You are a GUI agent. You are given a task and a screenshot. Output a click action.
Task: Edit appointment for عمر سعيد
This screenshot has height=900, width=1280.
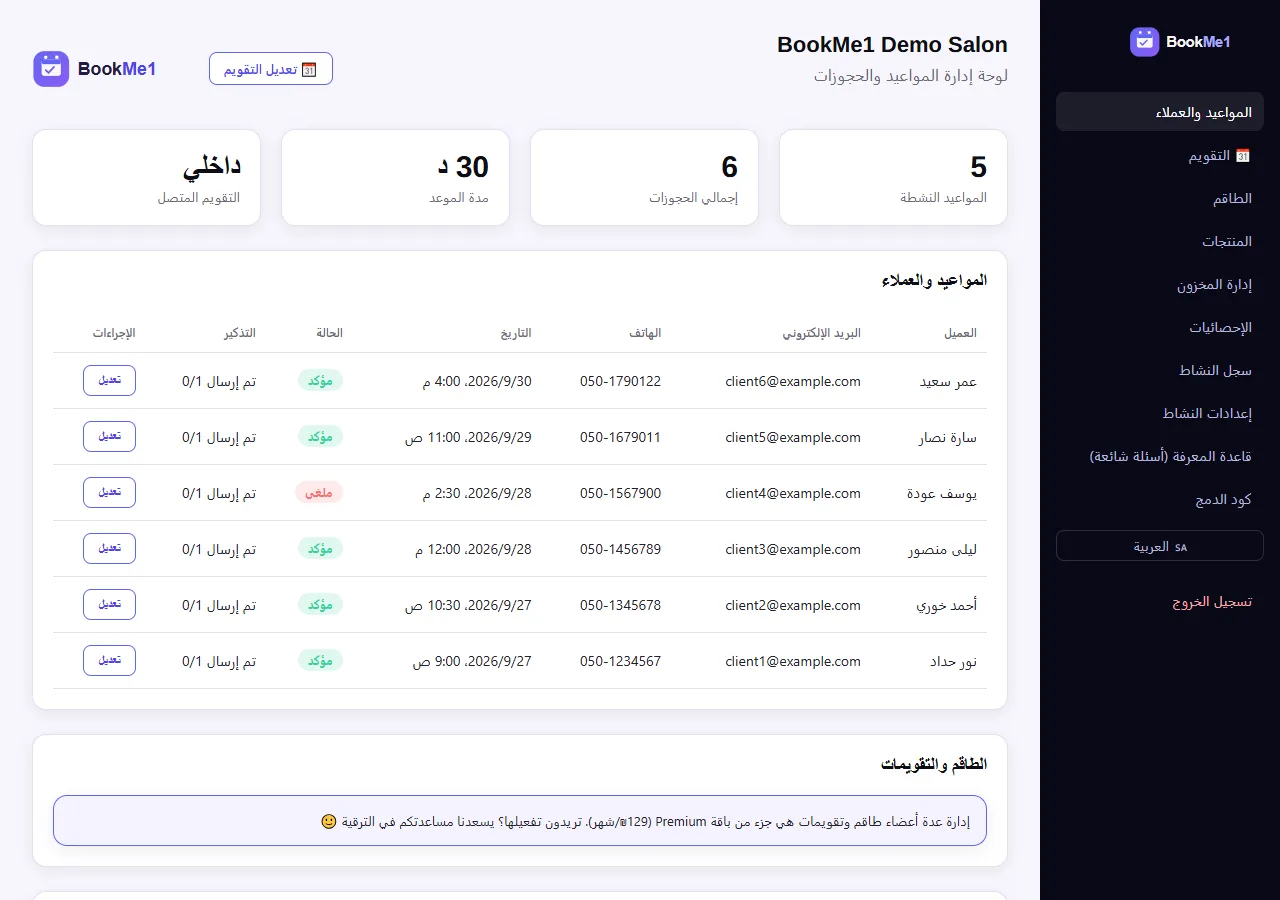point(110,381)
